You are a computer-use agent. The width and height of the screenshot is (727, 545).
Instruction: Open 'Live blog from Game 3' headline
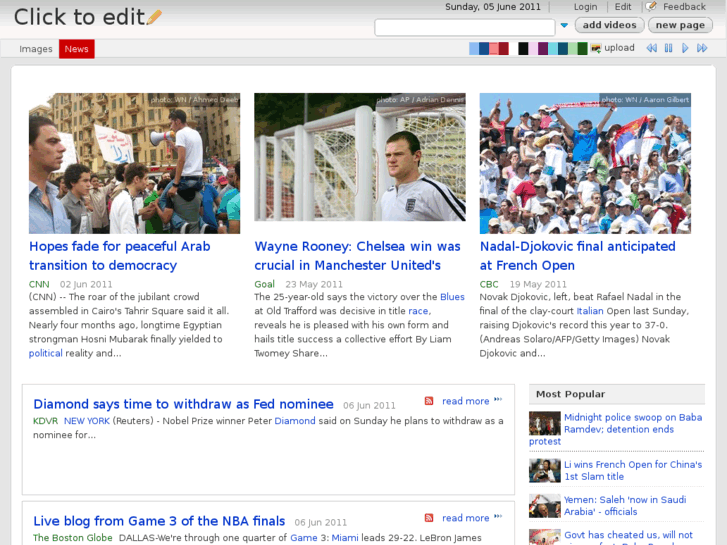(159, 521)
